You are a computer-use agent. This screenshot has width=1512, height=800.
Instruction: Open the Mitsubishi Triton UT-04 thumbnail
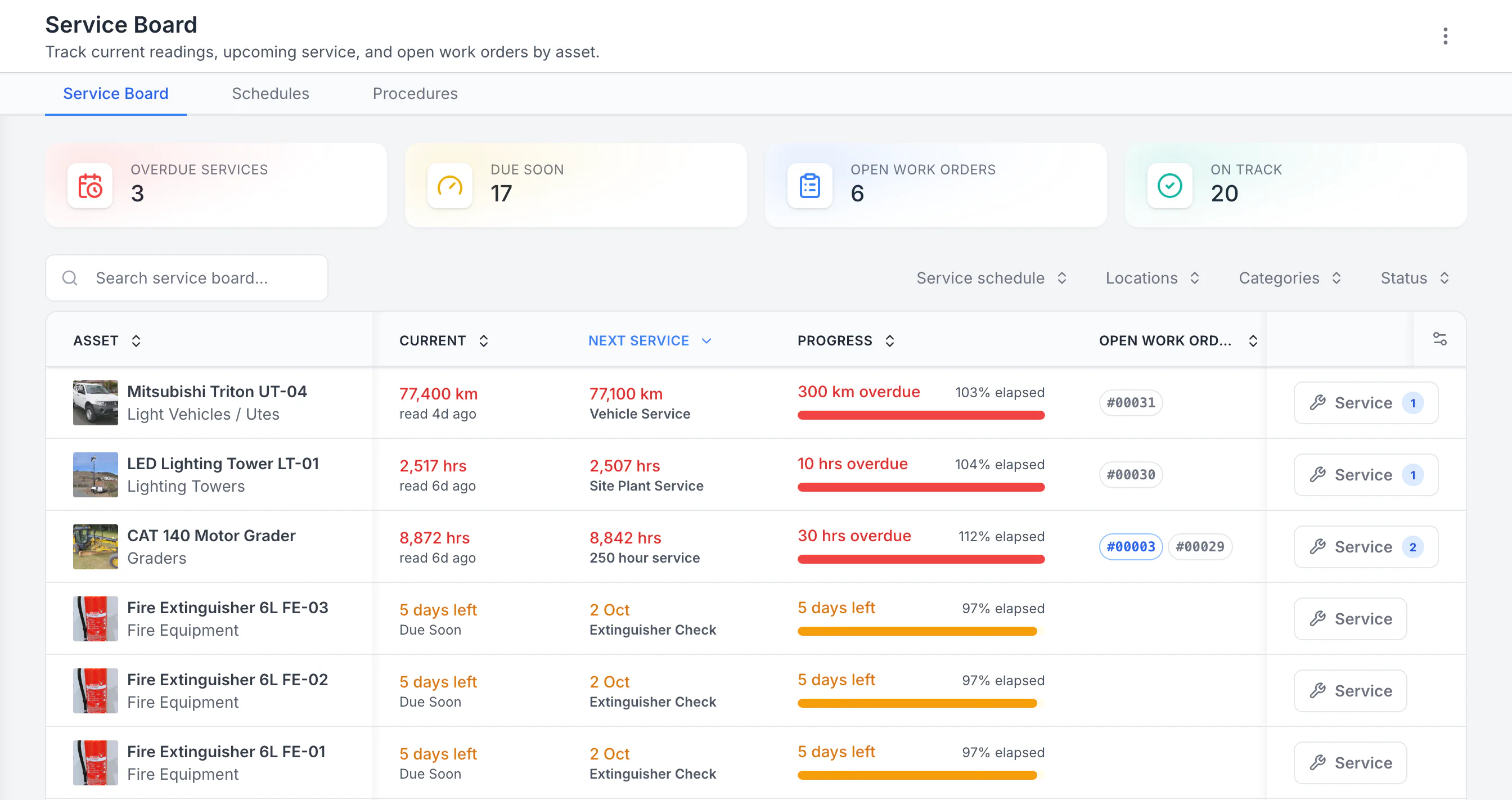click(96, 403)
